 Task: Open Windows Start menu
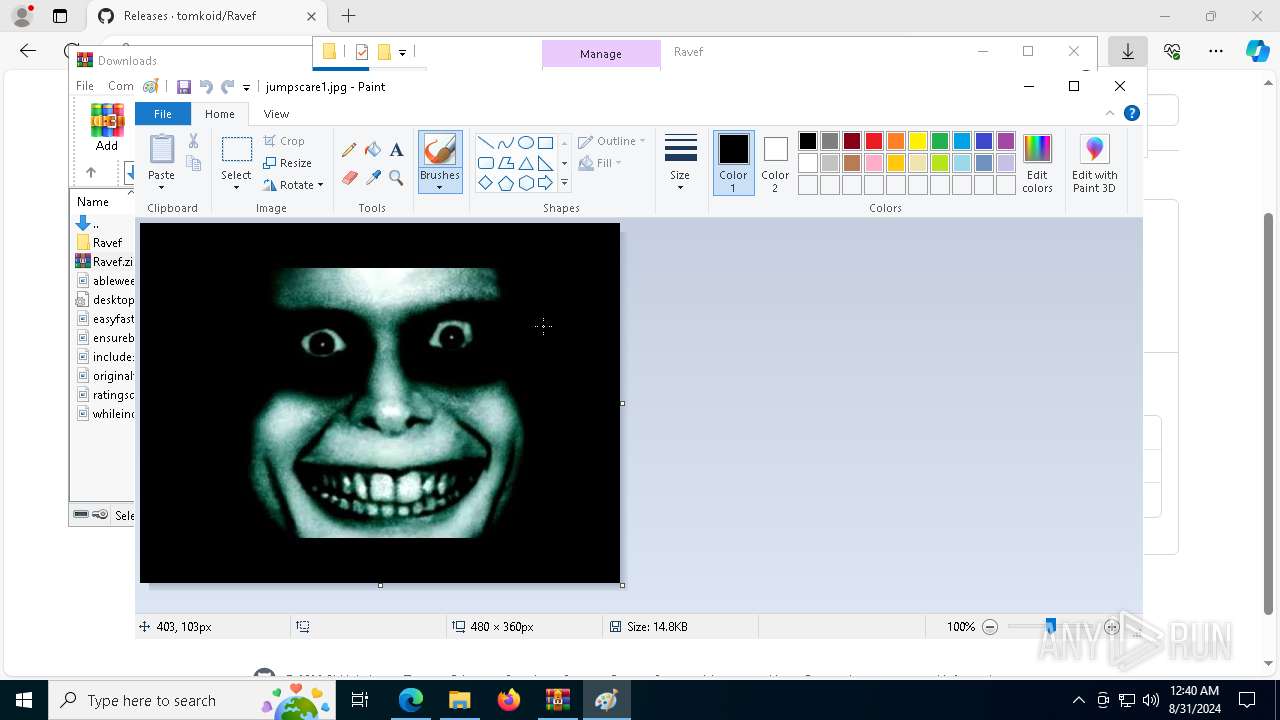24,700
